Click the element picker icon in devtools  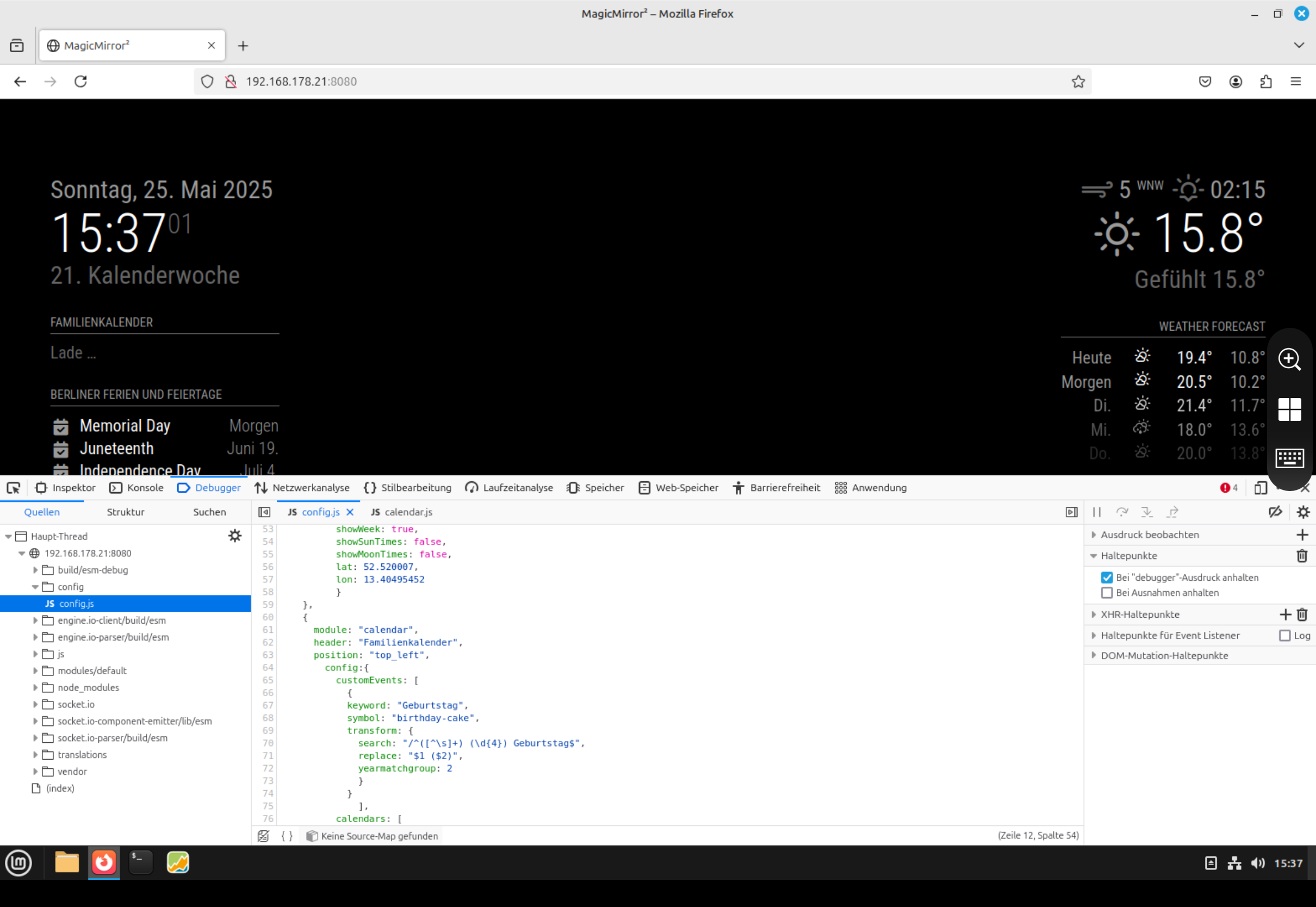14,488
